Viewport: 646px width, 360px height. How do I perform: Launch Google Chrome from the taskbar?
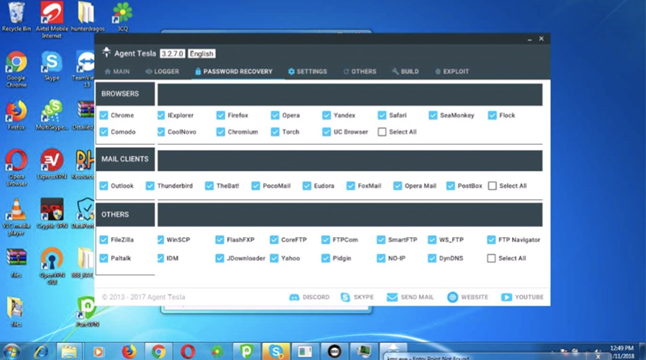pyautogui.click(x=158, y=351)
